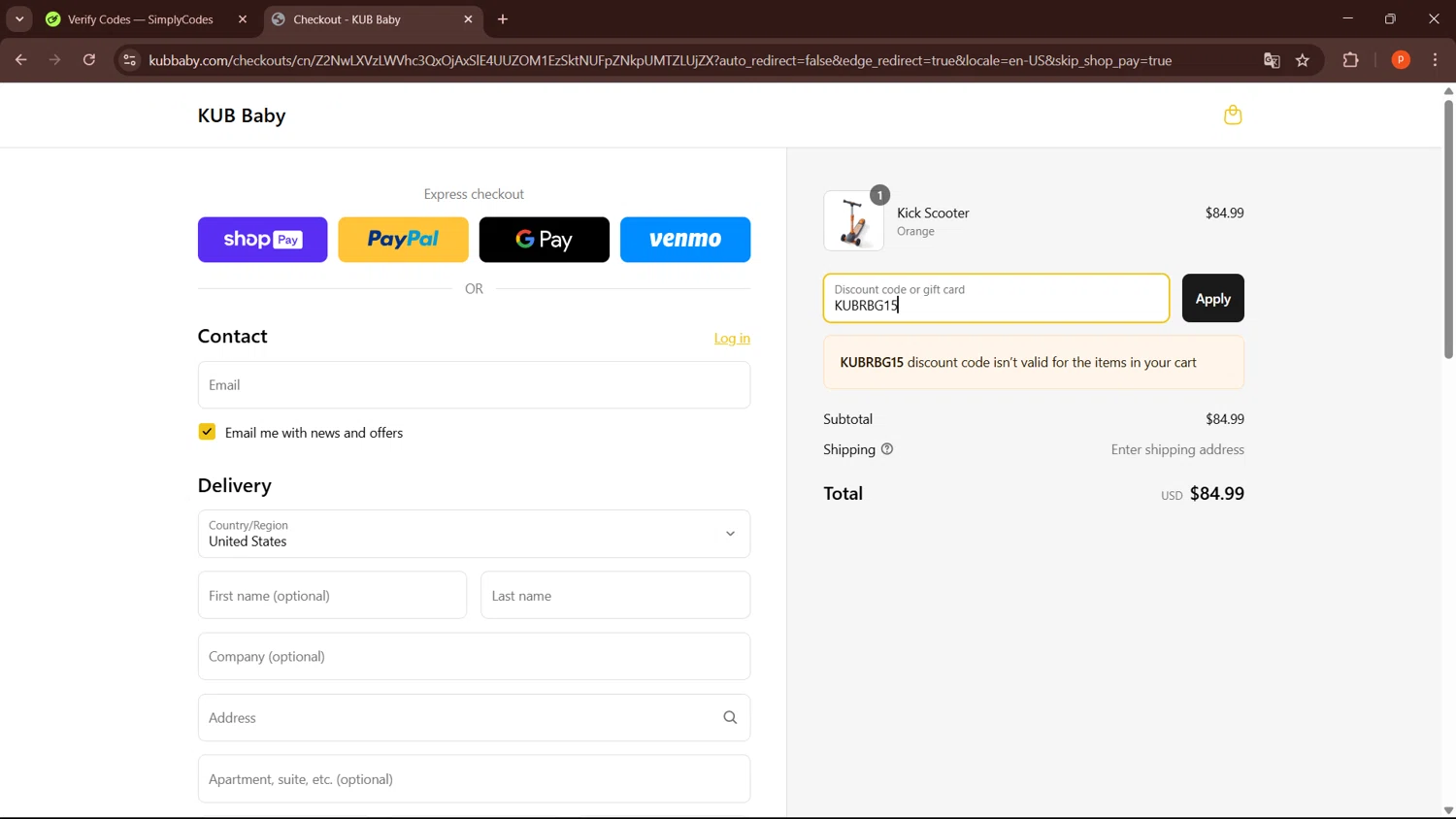Click the Last name field
This screenshot has height=819, width=1456.
tap(615, 595)
